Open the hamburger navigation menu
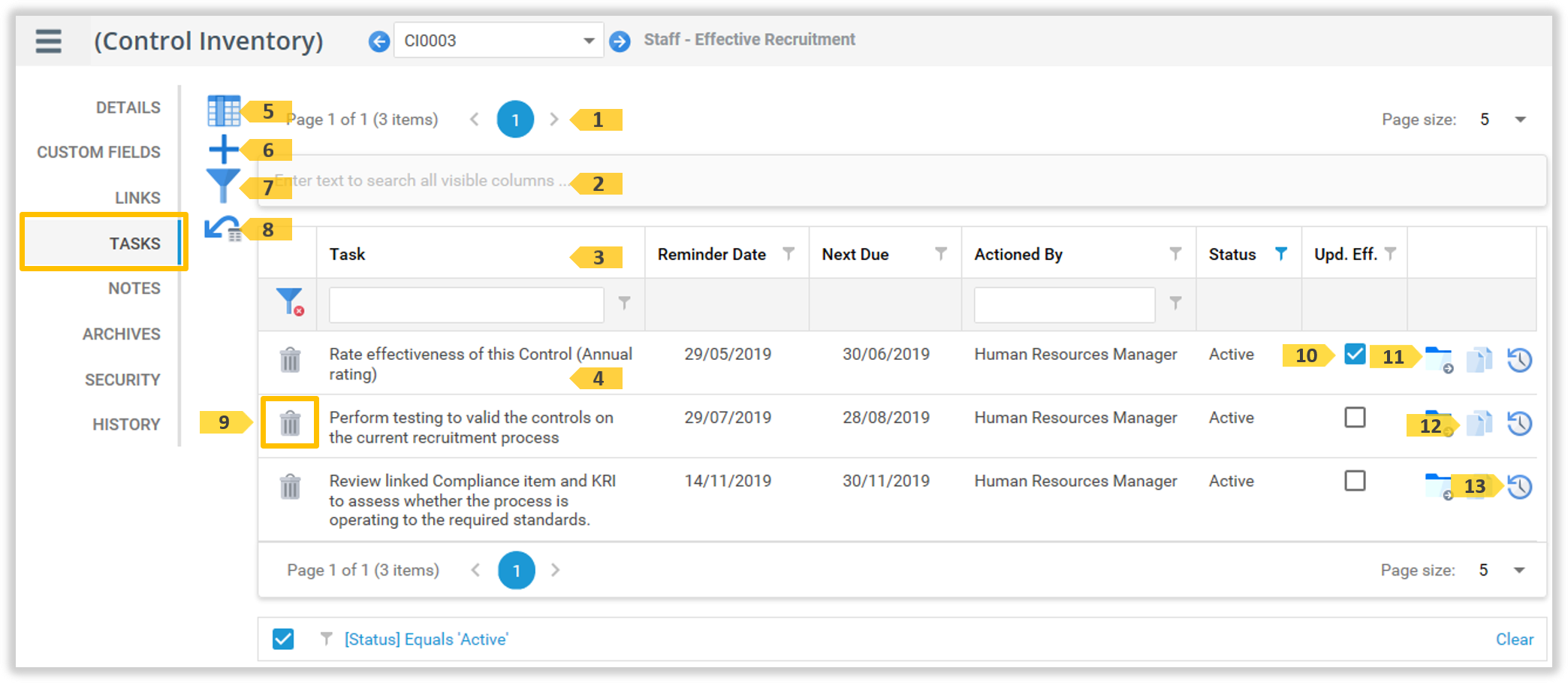1568x683 pixels. pos(49,41)
